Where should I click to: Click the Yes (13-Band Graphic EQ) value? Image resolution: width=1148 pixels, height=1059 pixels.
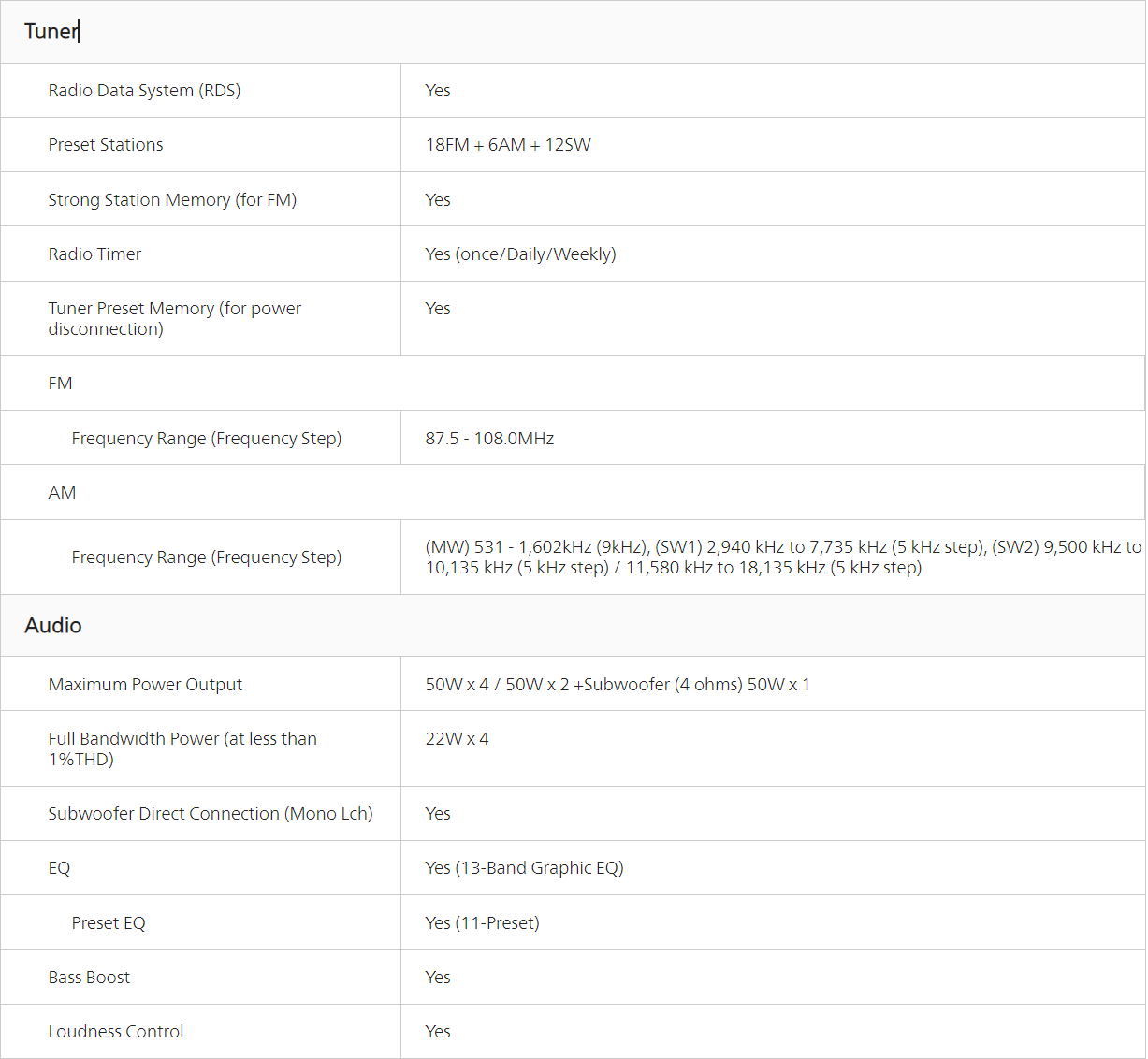(x=524, y=868)
